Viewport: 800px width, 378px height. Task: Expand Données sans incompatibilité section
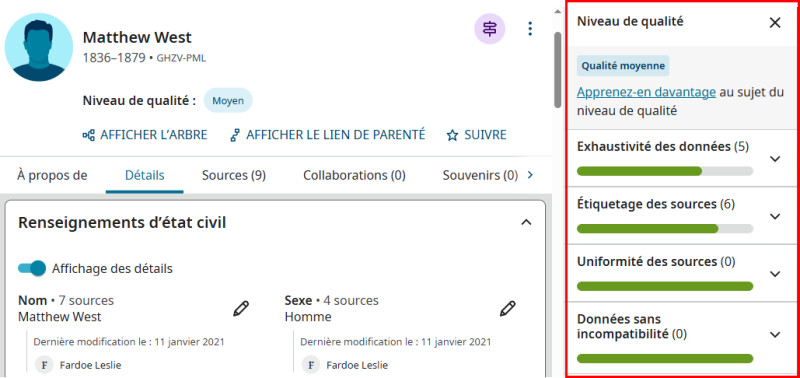pos(775,335)
